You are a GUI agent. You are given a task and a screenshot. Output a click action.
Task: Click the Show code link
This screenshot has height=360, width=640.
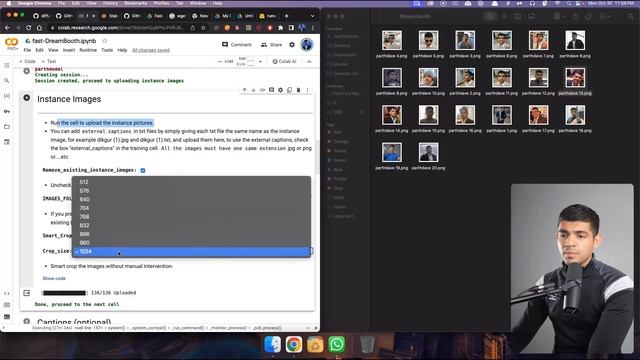coord(54,278)
